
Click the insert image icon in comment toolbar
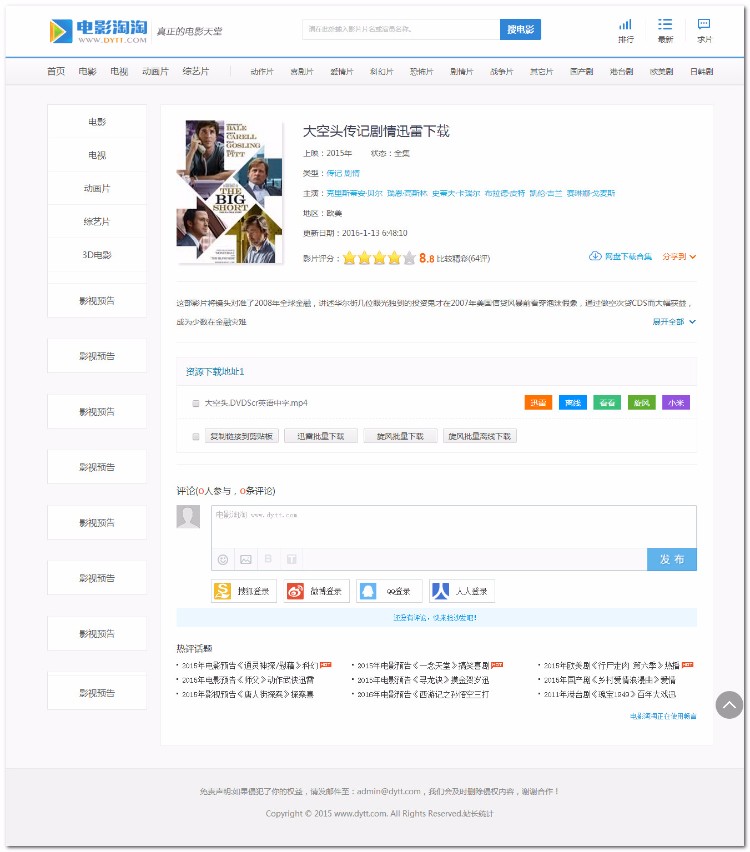(246, 559)
